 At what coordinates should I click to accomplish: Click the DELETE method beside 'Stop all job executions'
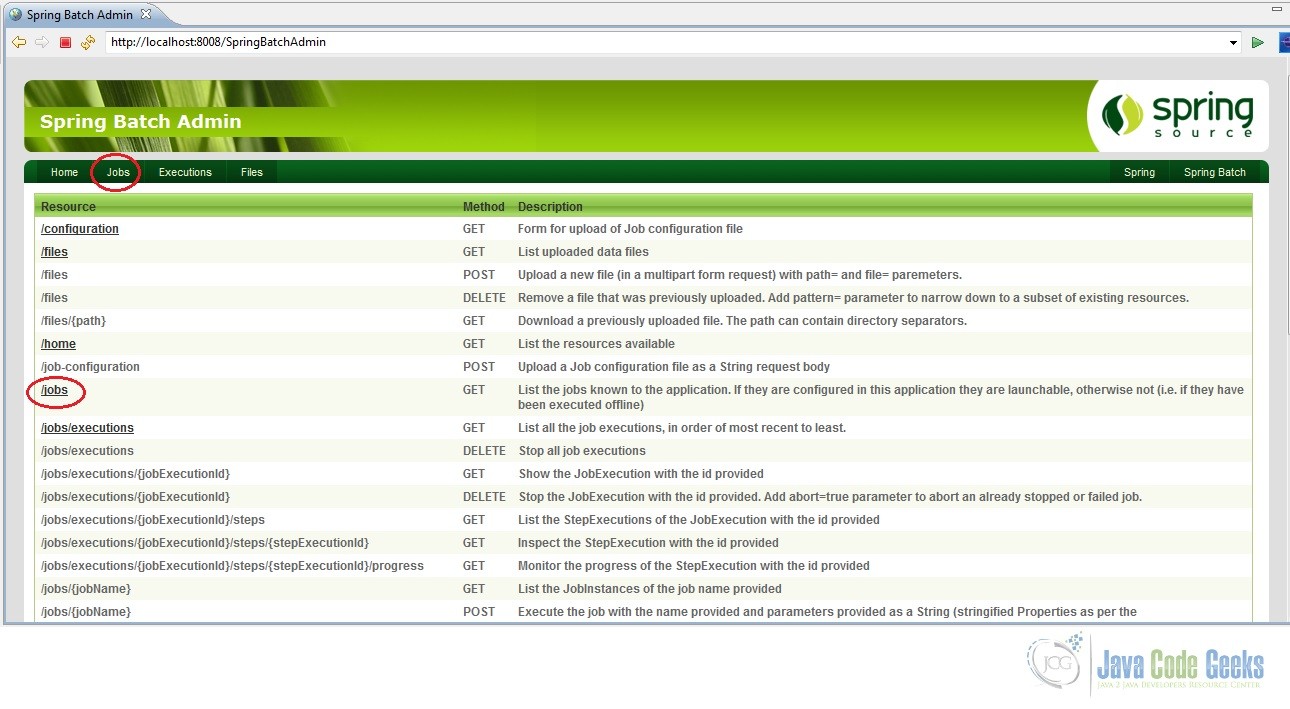pos(484,451)
